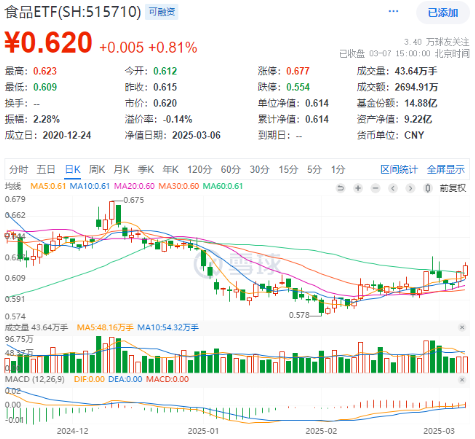Click the ¥0.620 current price
This screenshot has height=439, width=475.
coord(48,43)
